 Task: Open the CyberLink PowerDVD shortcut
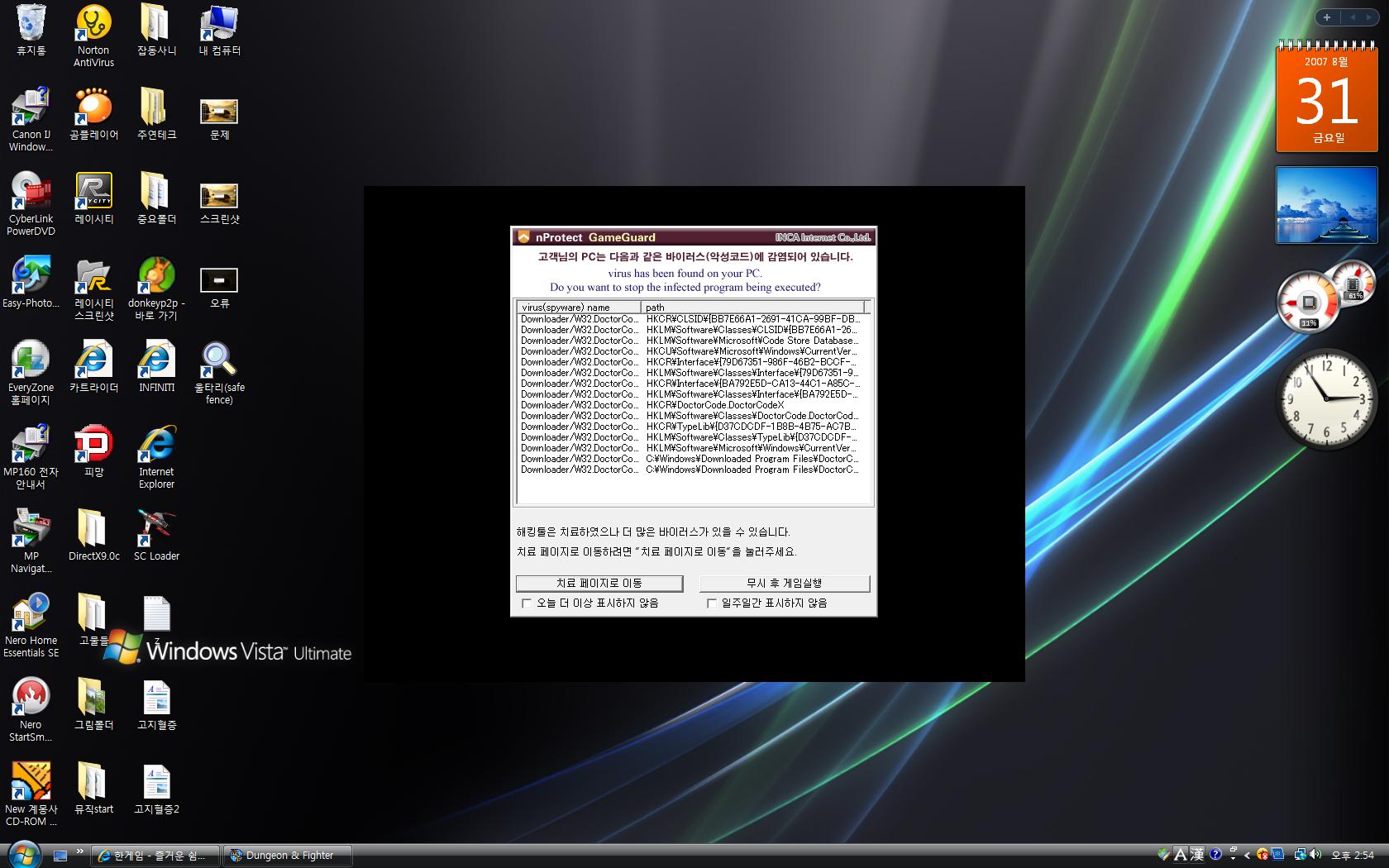(x=31, y=204)
